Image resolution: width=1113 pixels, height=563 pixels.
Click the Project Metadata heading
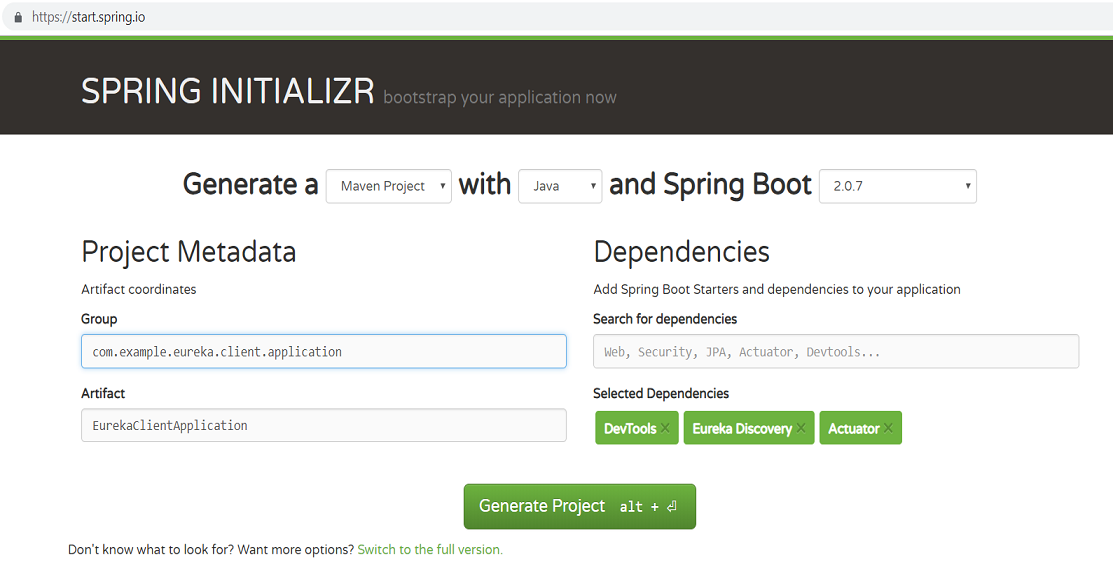[189, 252]
